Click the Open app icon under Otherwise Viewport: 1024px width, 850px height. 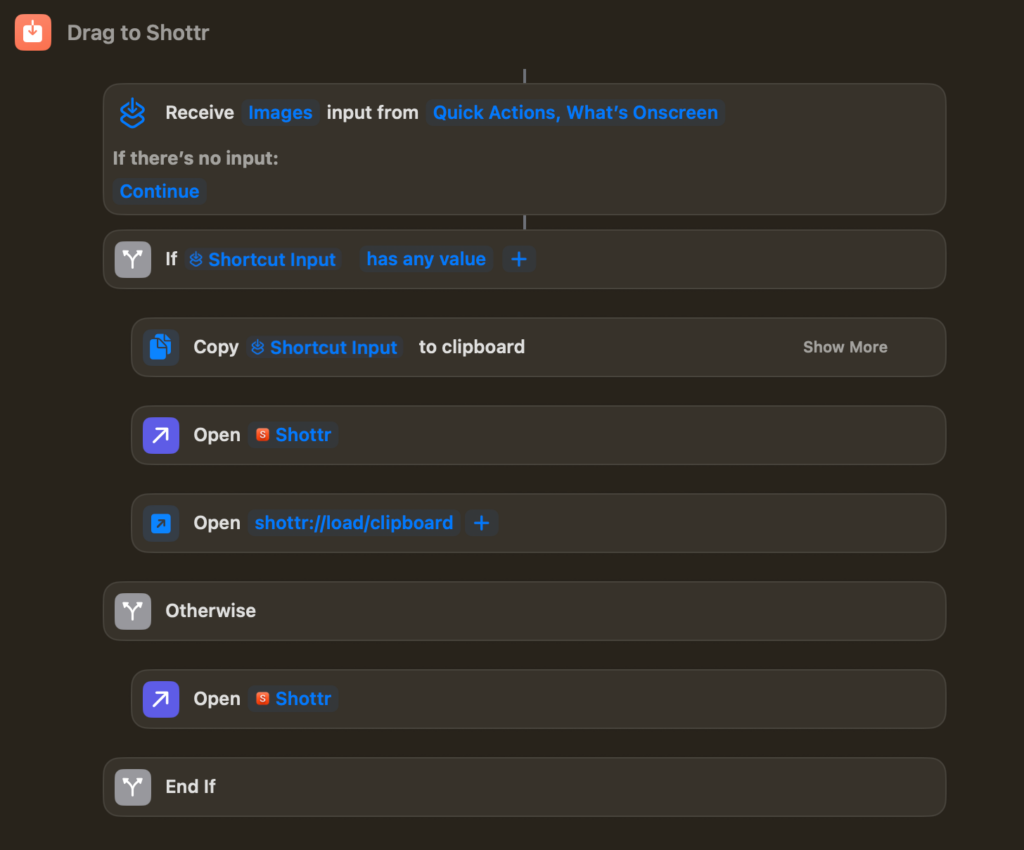pos(161,699)
